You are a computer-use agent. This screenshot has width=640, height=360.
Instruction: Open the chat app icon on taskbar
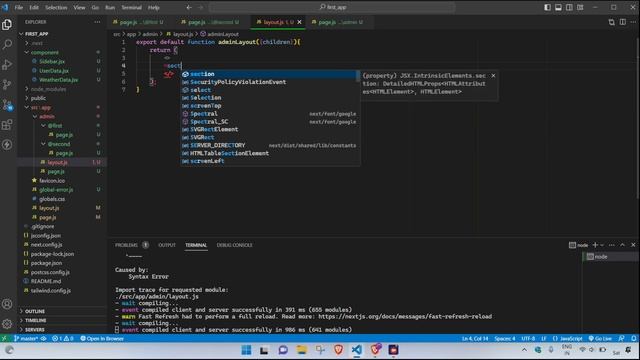coord(283,350)
